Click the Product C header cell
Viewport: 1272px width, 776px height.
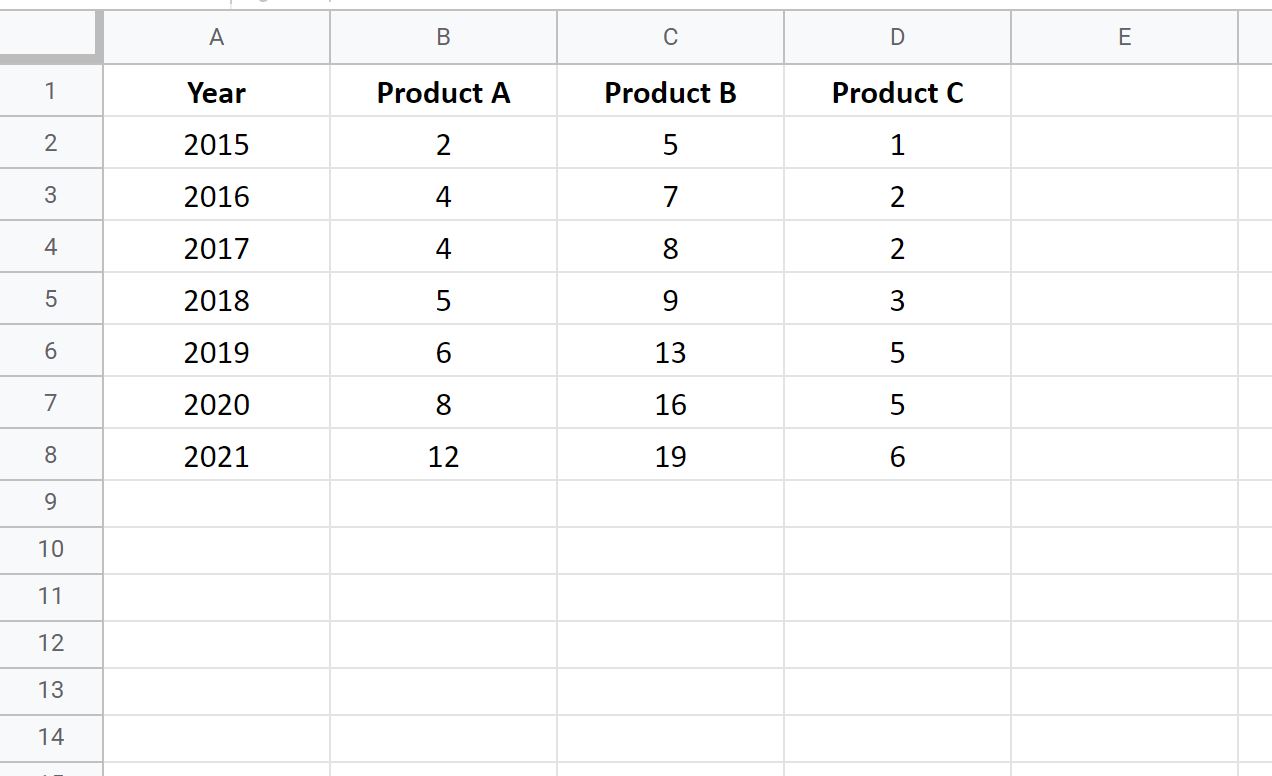click(897, 91)
